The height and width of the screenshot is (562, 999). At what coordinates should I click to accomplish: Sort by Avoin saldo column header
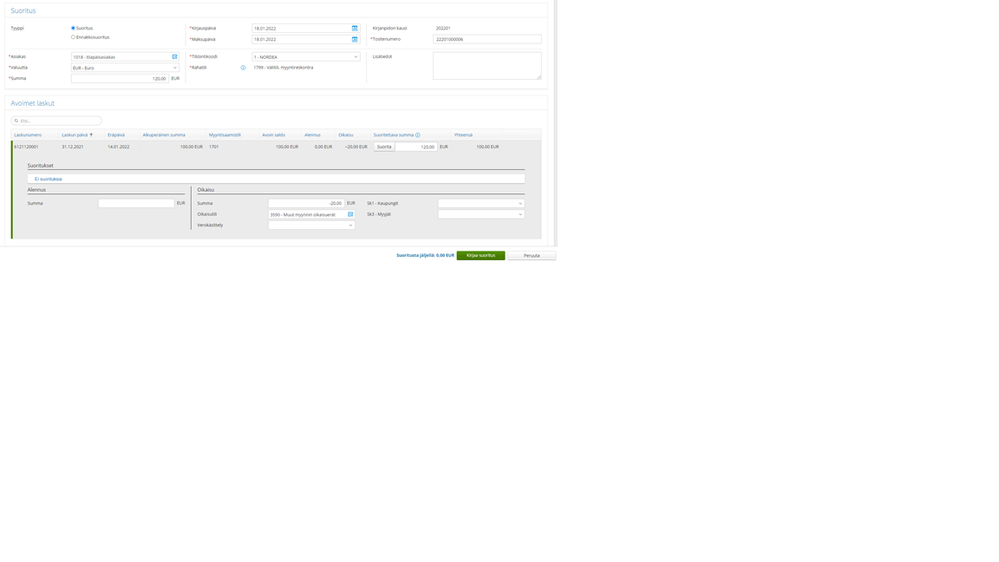click(273, 135)
